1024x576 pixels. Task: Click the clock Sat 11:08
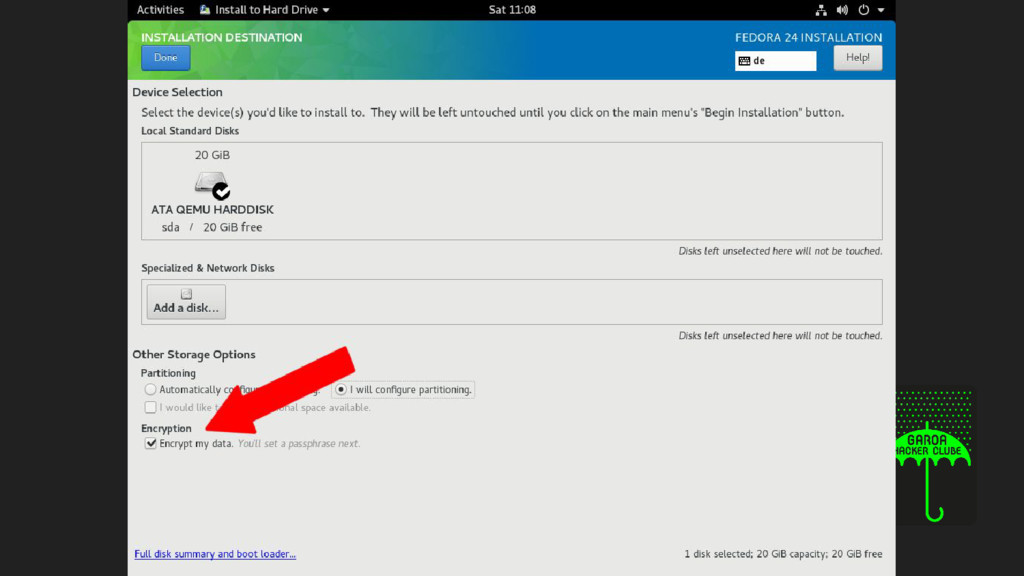512,10
